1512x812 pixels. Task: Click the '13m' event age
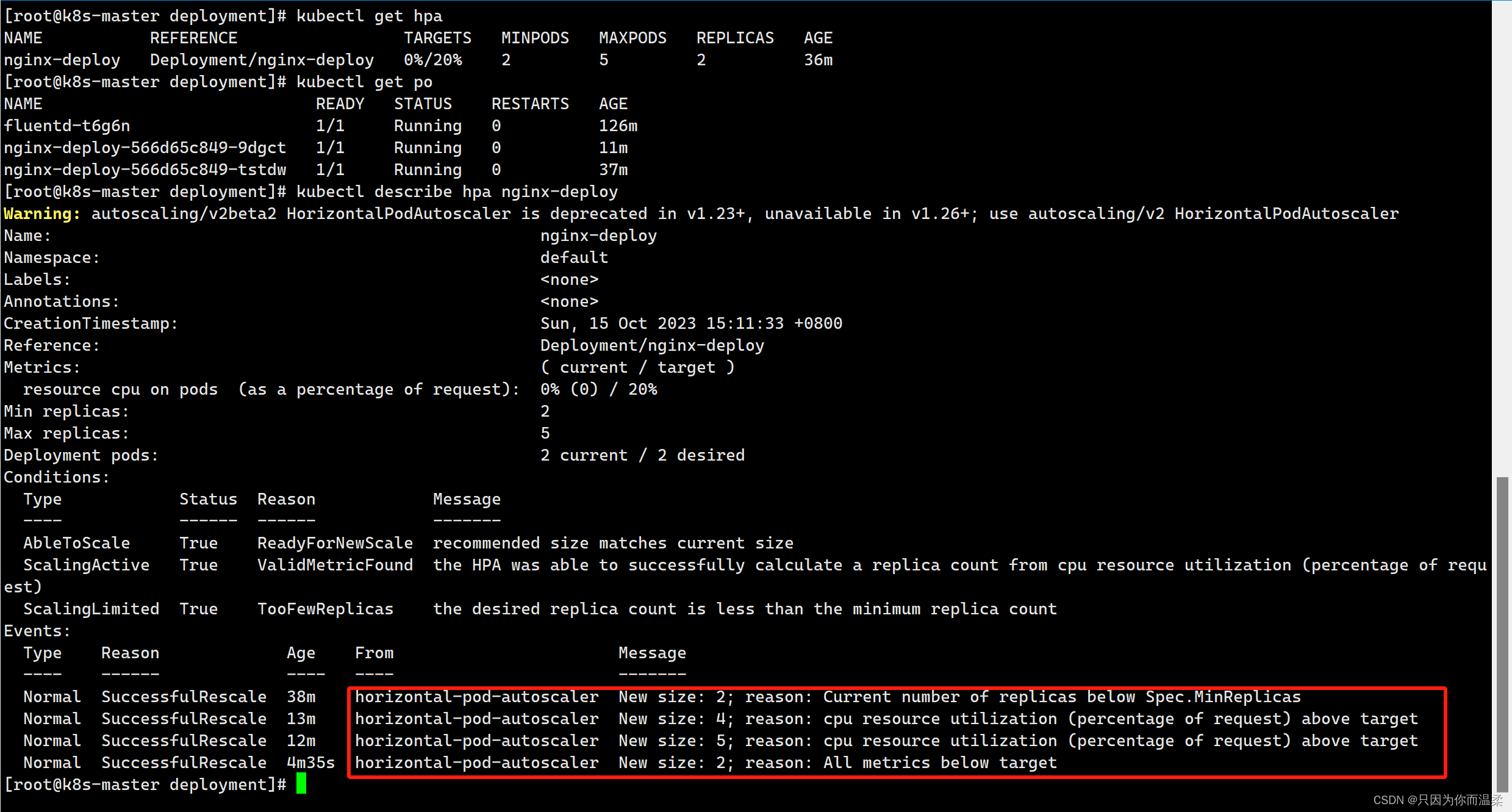[x=301, y=719]
